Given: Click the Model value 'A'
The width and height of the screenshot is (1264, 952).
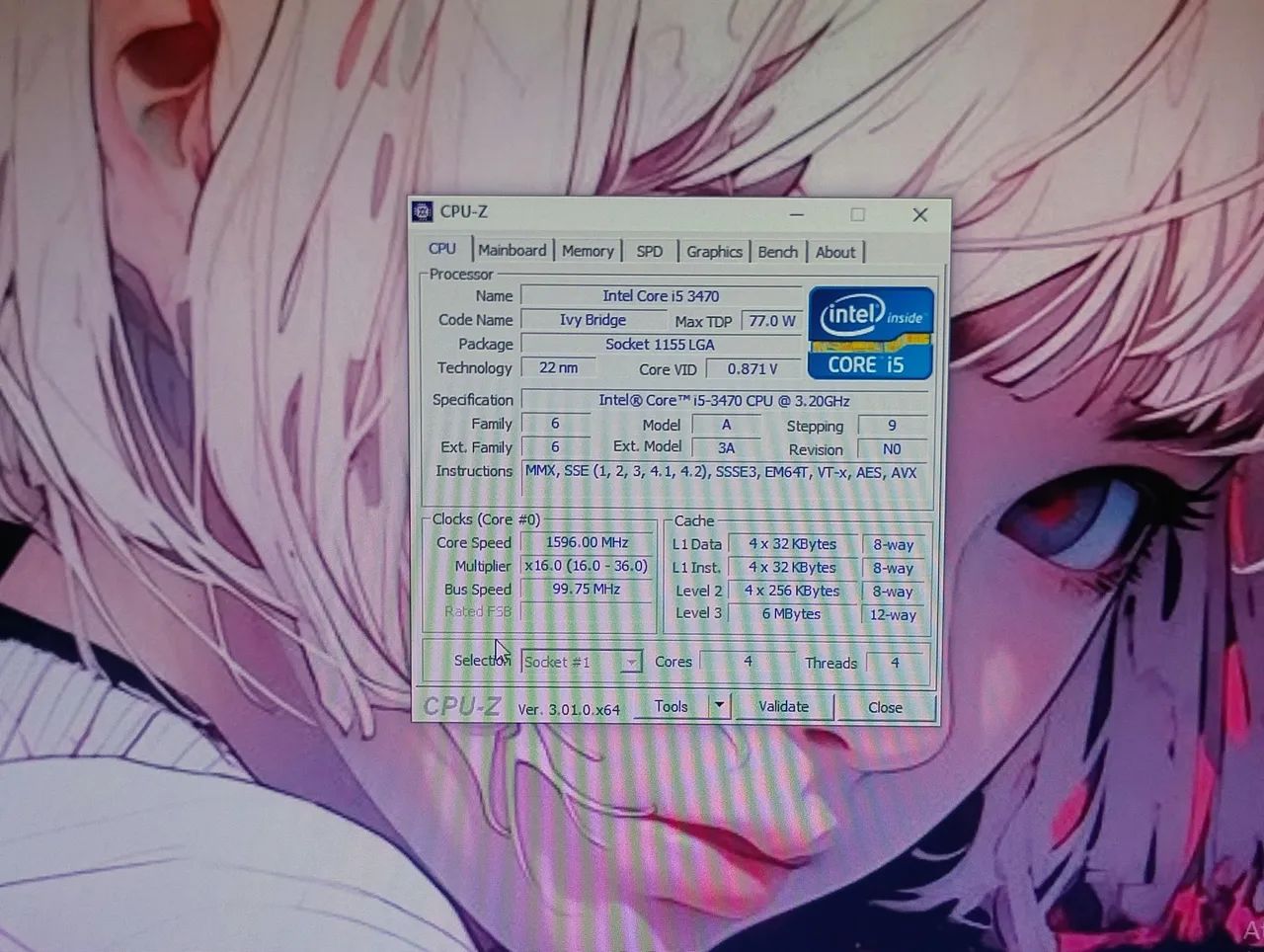Looking at the screenshot, I should (726, 425).
